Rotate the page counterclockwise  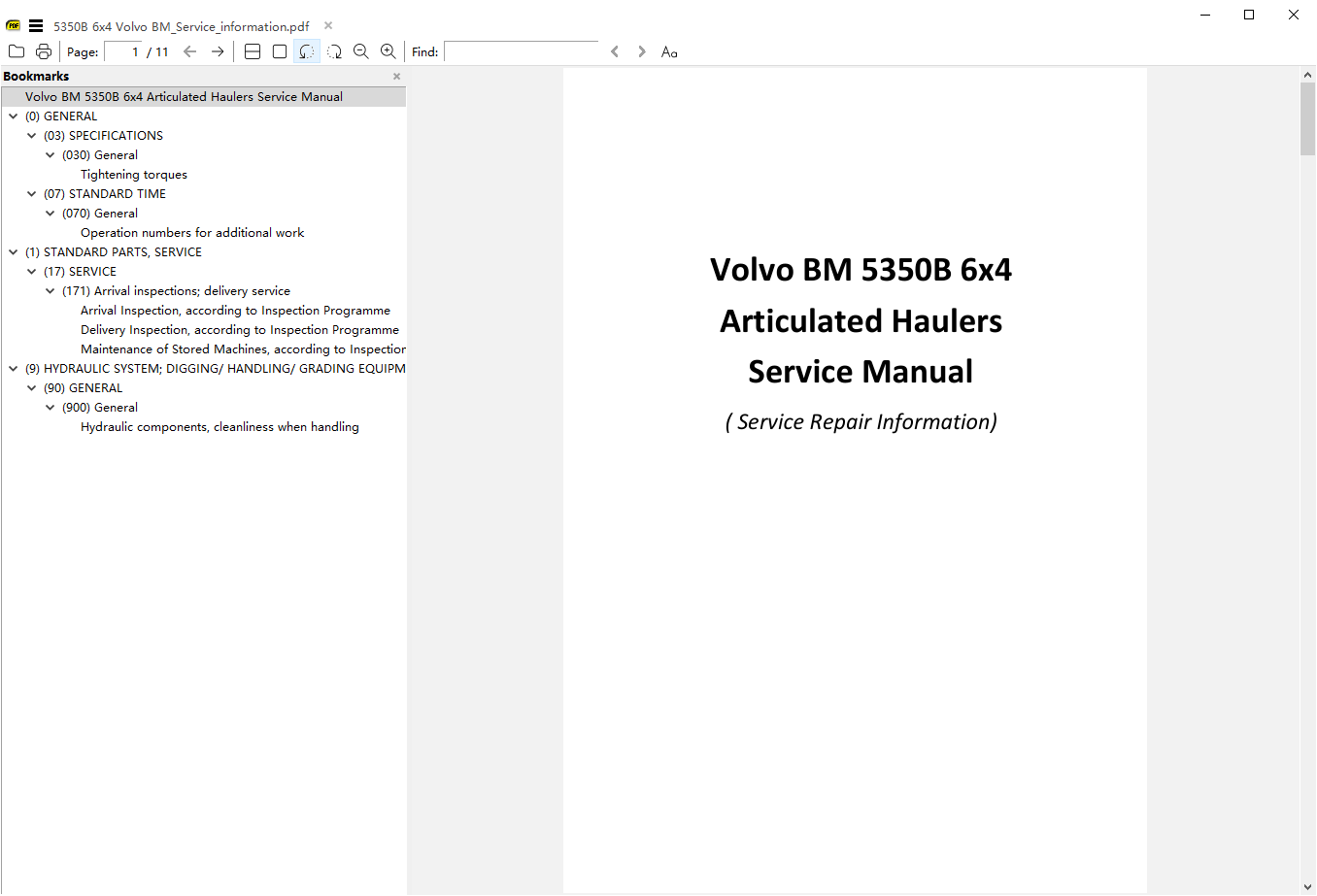[x=307, y=51]
